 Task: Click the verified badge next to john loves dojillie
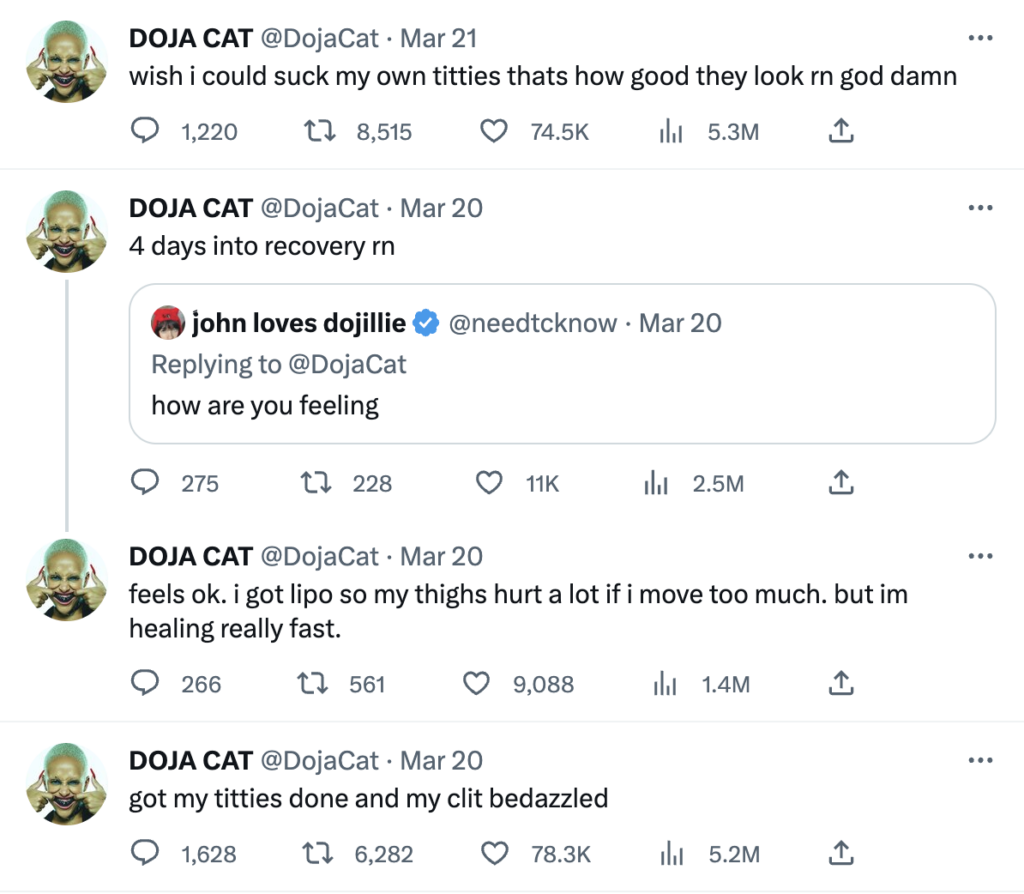pos(426,322)
